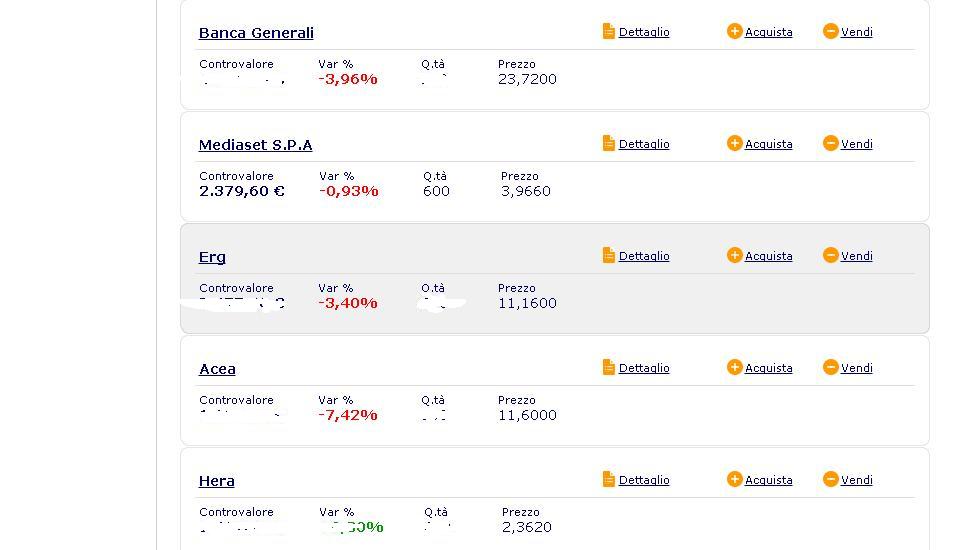
Task: Click the plus Acquista icon for Hera
Action: (734, 480)
